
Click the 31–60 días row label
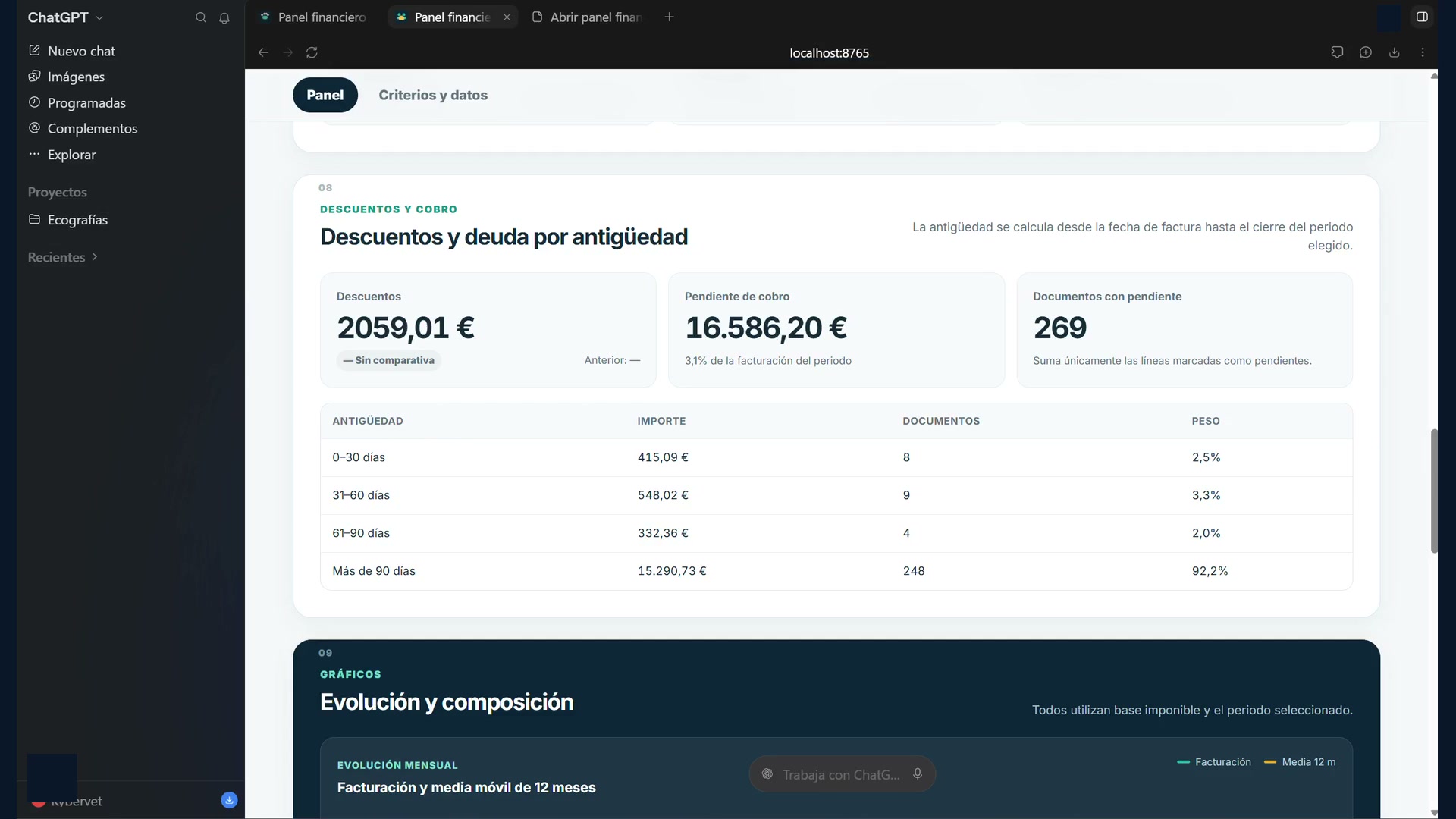(361, 495)
